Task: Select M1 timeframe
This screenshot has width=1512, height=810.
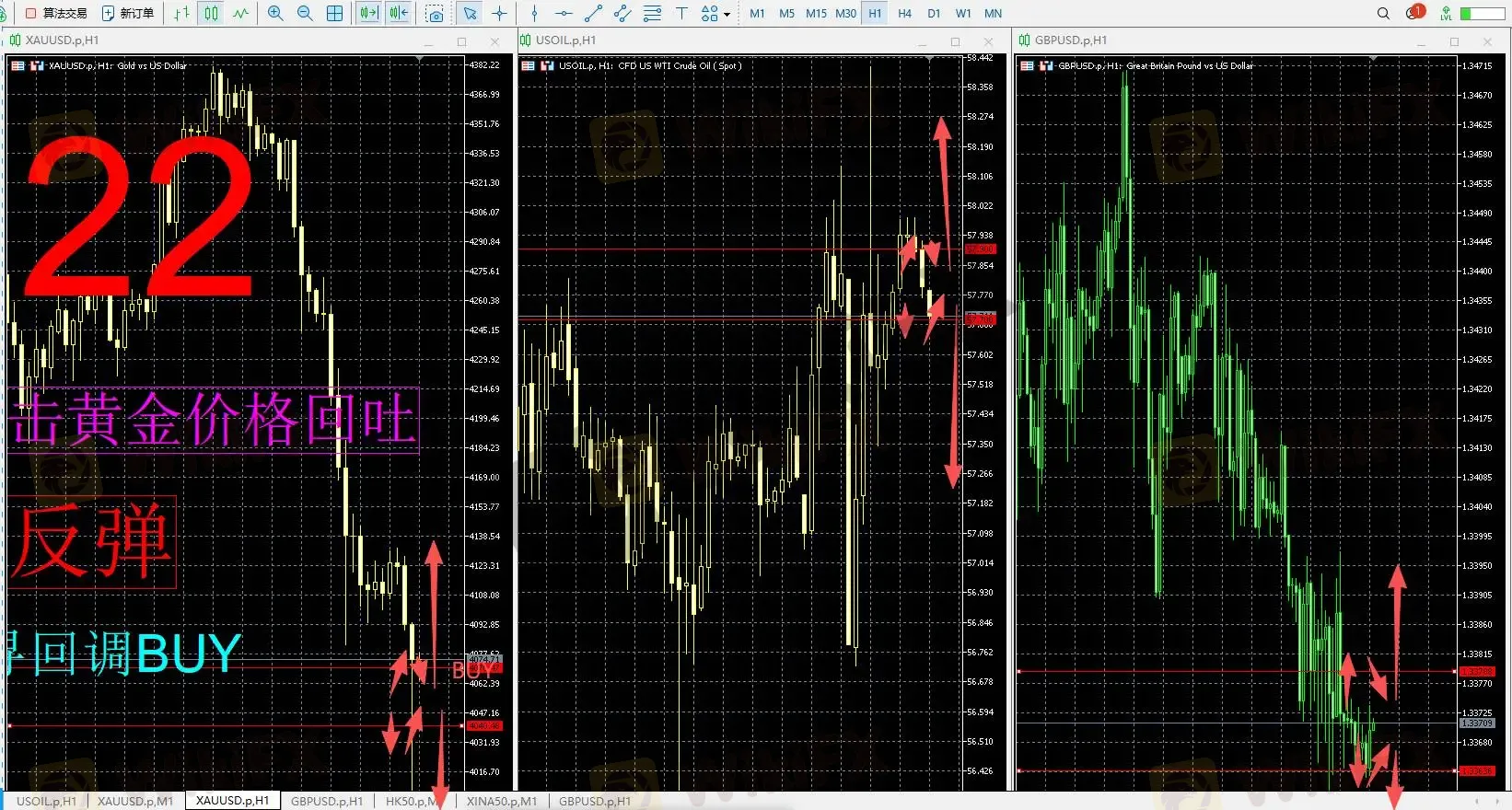Action: pyautogui.click(x=757, y=13)
